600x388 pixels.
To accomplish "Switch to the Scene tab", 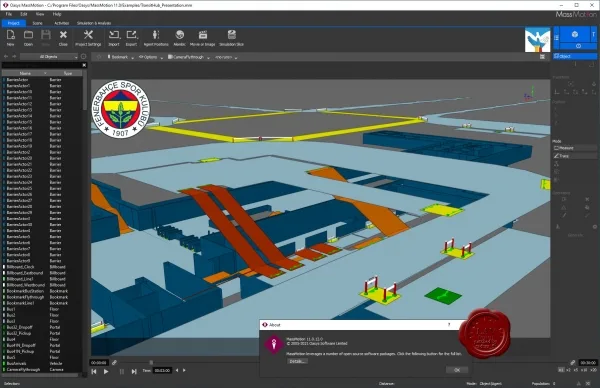I will tap(38, 23).
